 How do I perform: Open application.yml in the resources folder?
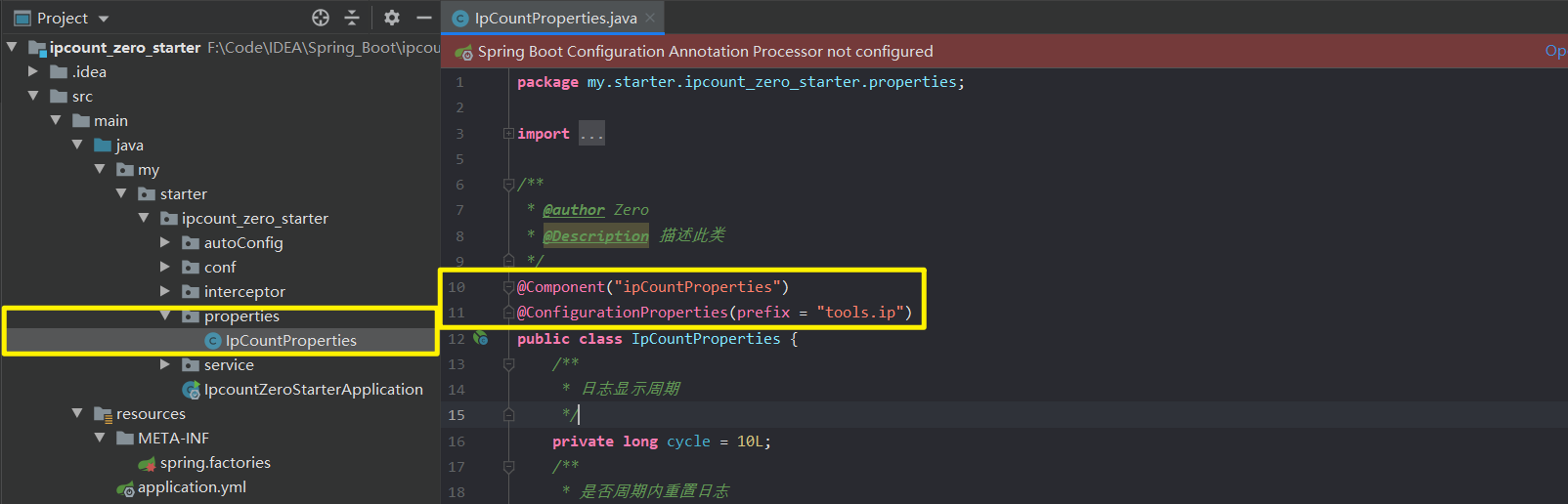point(192,487)
